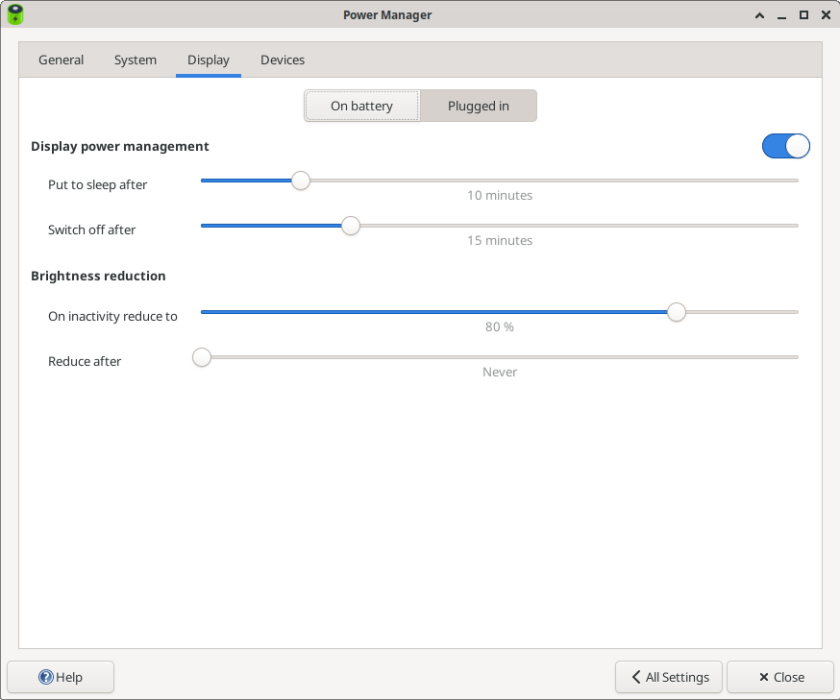Image resolution: width=840 pixels, height=700 pixels.
Task: Switch to the Devices tab
Action: [x=282, y=60]
